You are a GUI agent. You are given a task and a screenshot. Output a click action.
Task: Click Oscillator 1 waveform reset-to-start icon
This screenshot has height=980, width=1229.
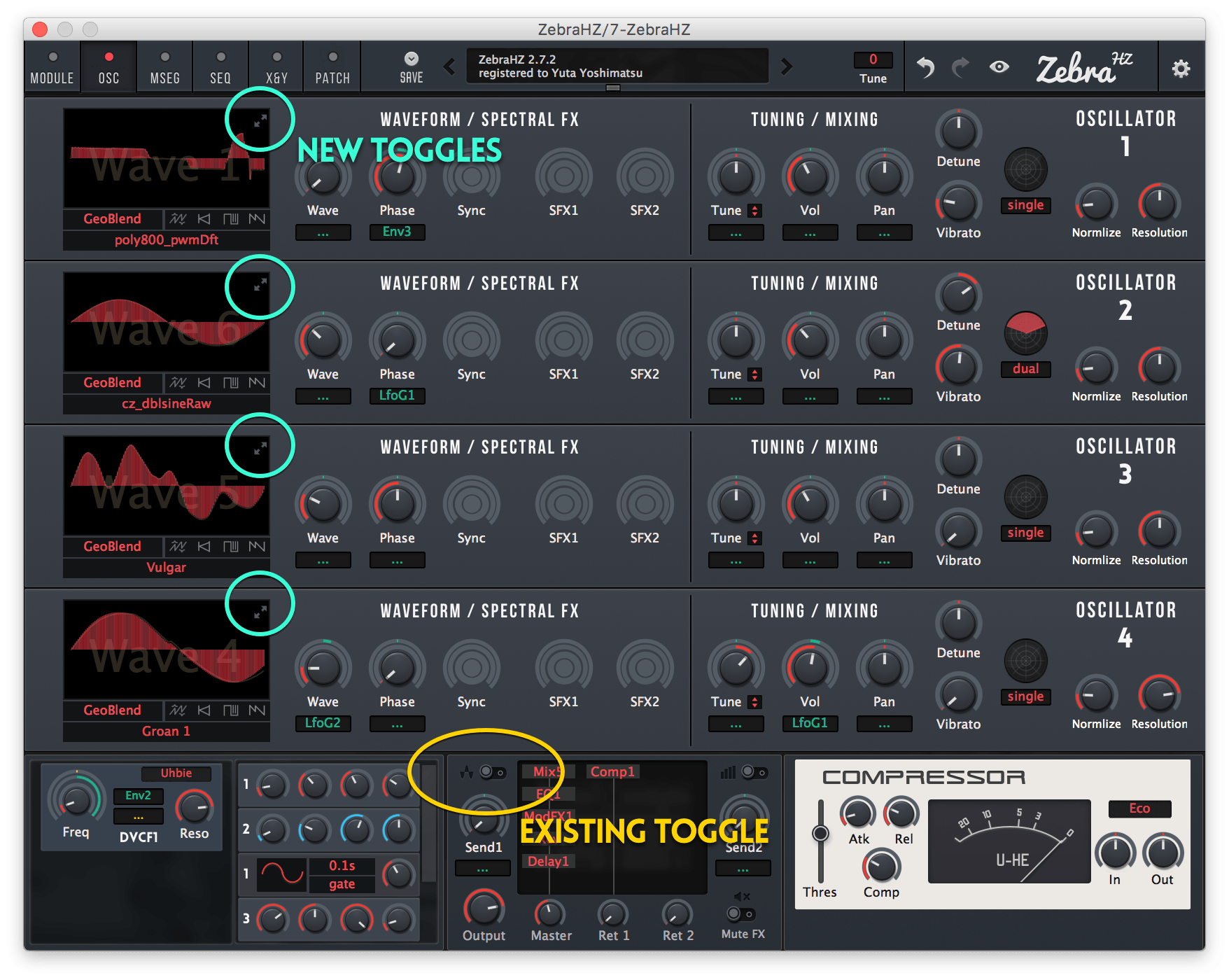[x=204, y=219]
